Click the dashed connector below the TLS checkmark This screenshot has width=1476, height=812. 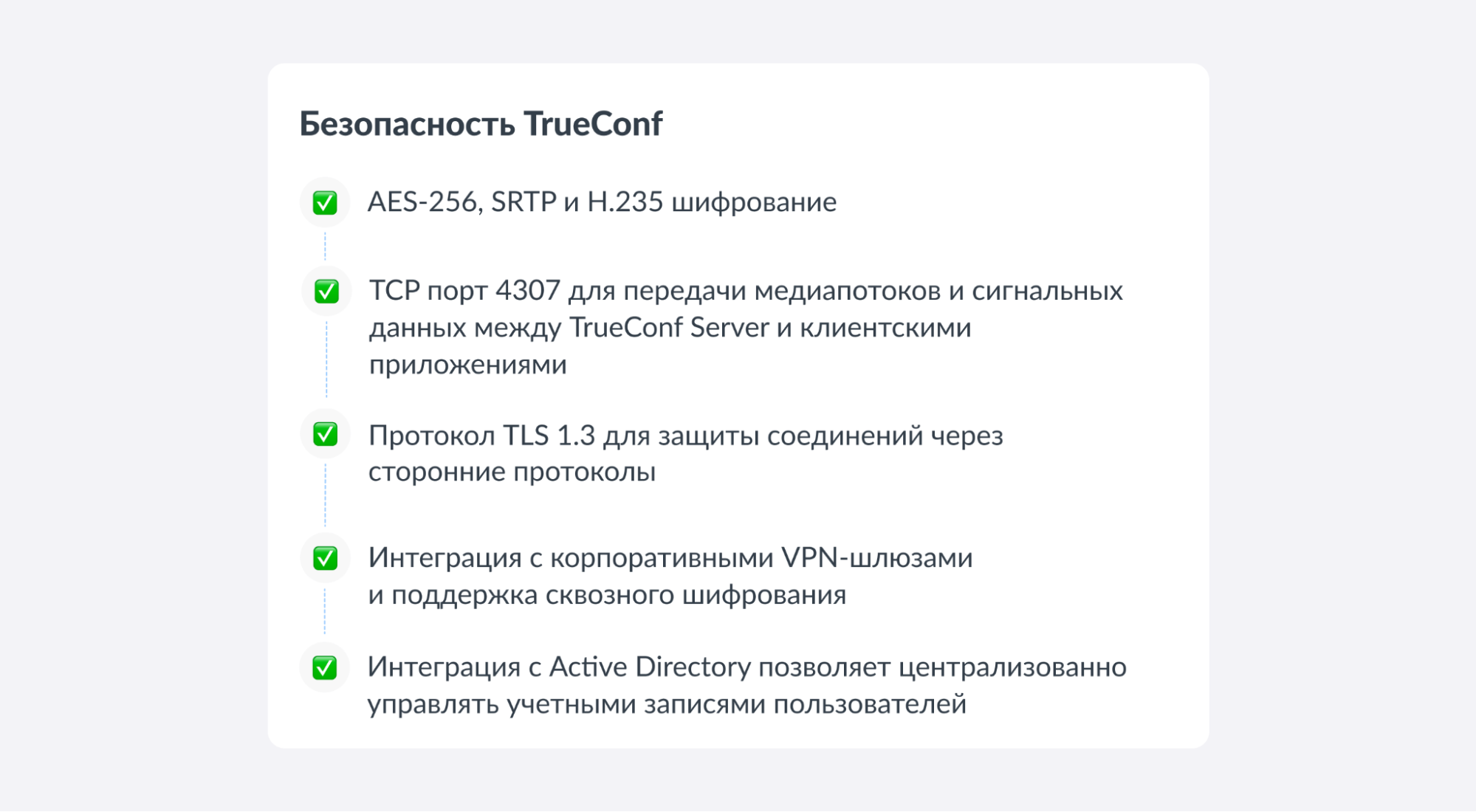[x=325, y=495]
